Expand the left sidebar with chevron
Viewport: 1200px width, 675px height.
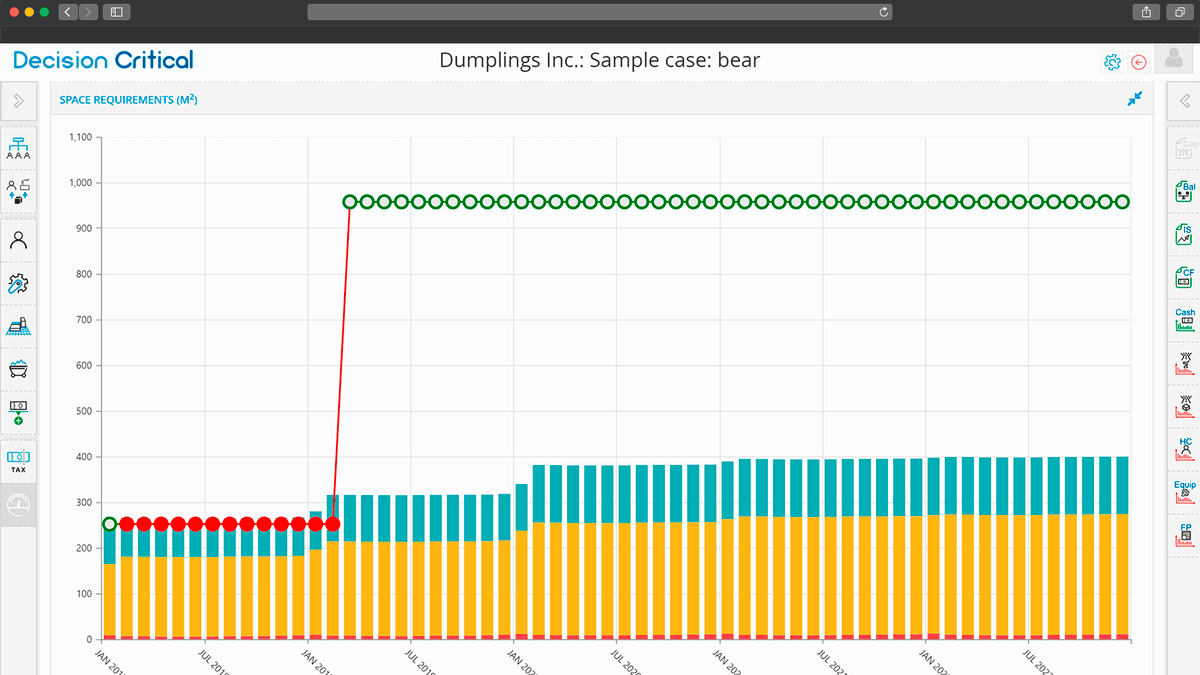pyautogui.click(x=18, y=101)
